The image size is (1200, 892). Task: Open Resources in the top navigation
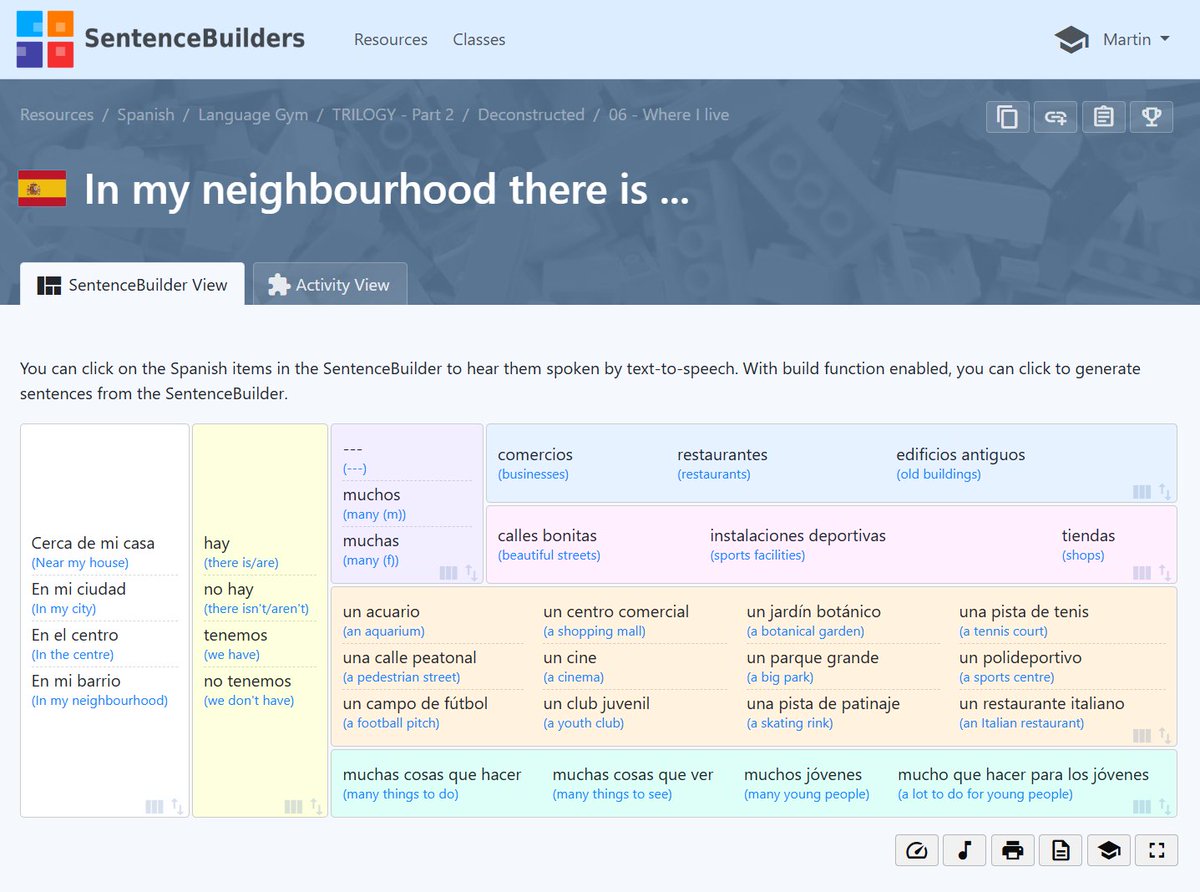[391, 39]
